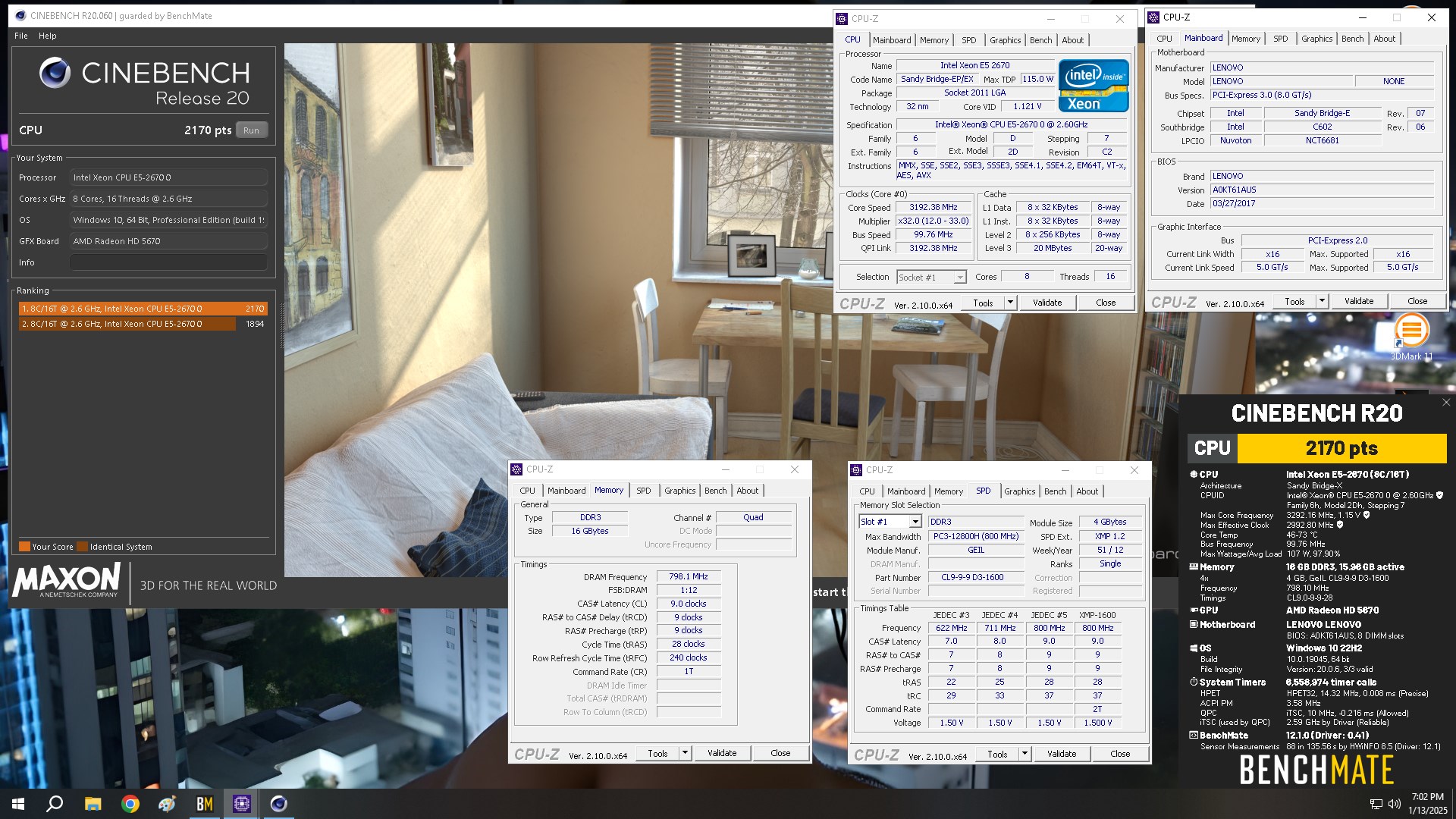Open Memory tab in Mainboard window
Viewport: 1456px width, 819px height.
pyautogui.click(x=1245, y=39)
